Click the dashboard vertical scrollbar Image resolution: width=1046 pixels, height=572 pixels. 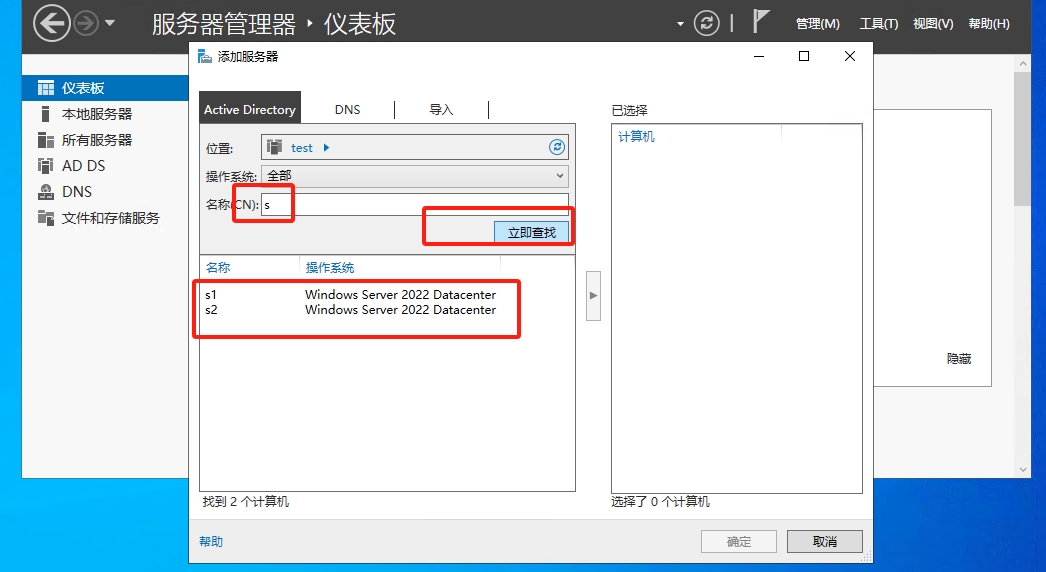coord(1023,139)
